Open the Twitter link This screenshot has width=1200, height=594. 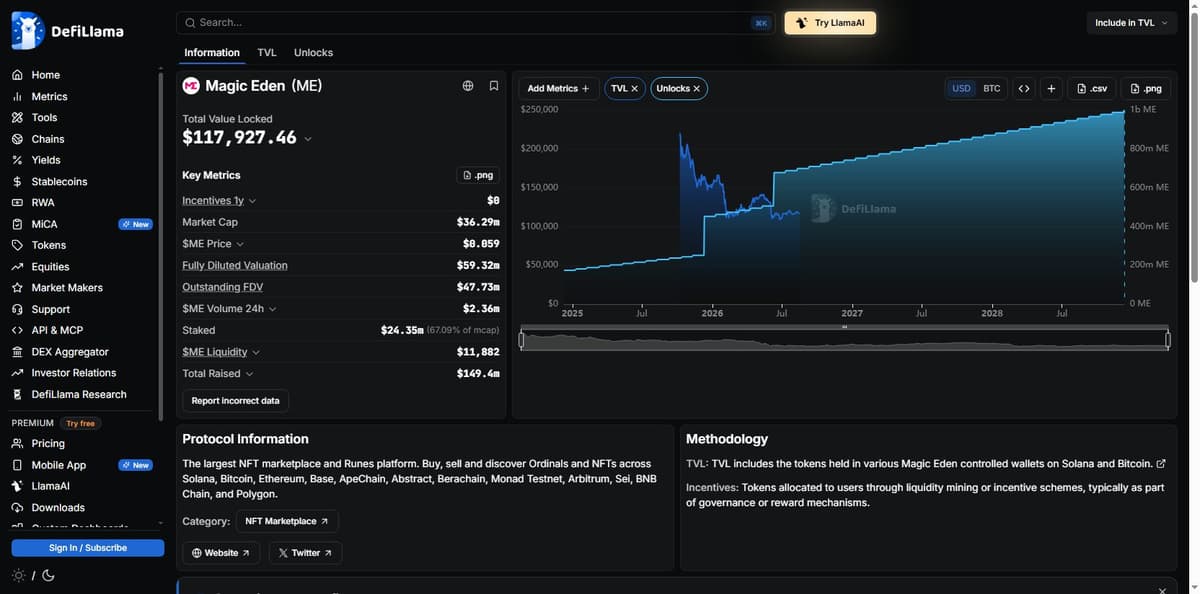click(305, 552)
